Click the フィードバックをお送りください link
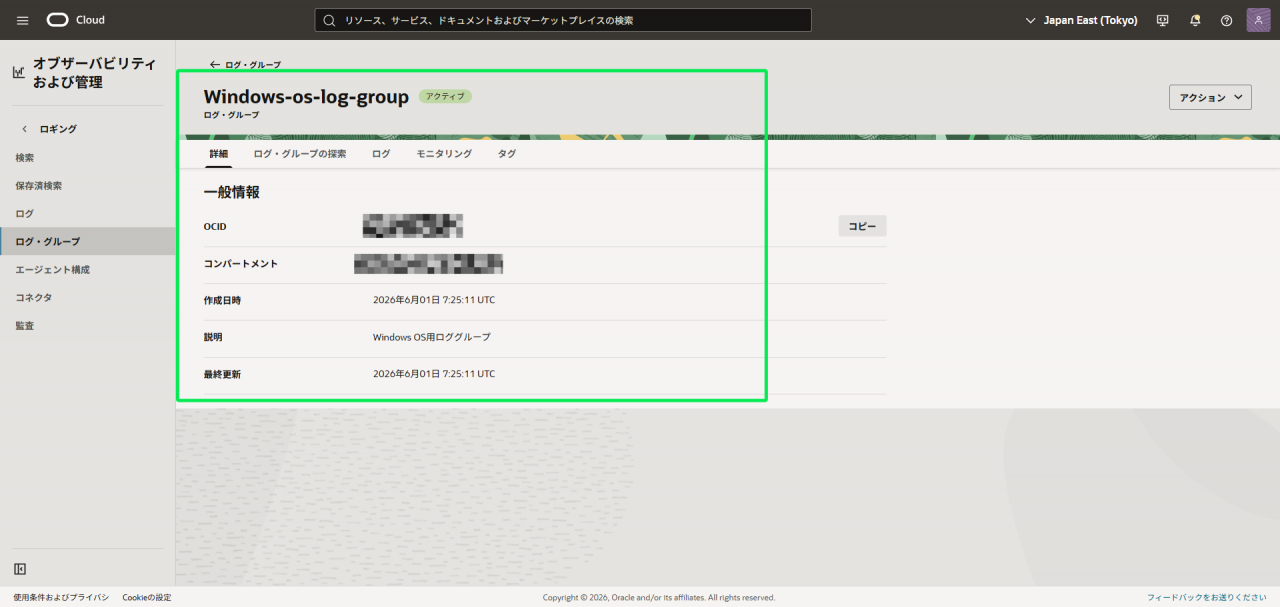 1207,597
